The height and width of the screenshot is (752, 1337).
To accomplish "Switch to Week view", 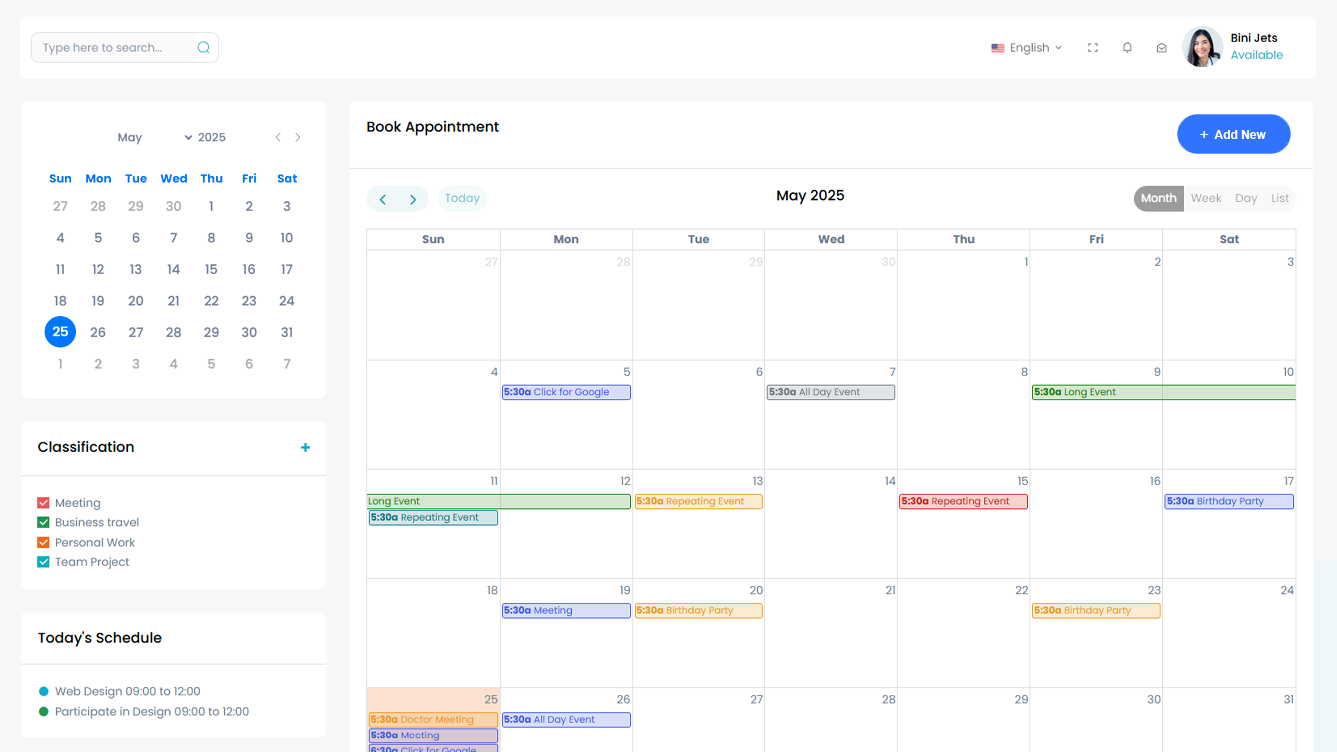I will click(x=1205, y=198).
